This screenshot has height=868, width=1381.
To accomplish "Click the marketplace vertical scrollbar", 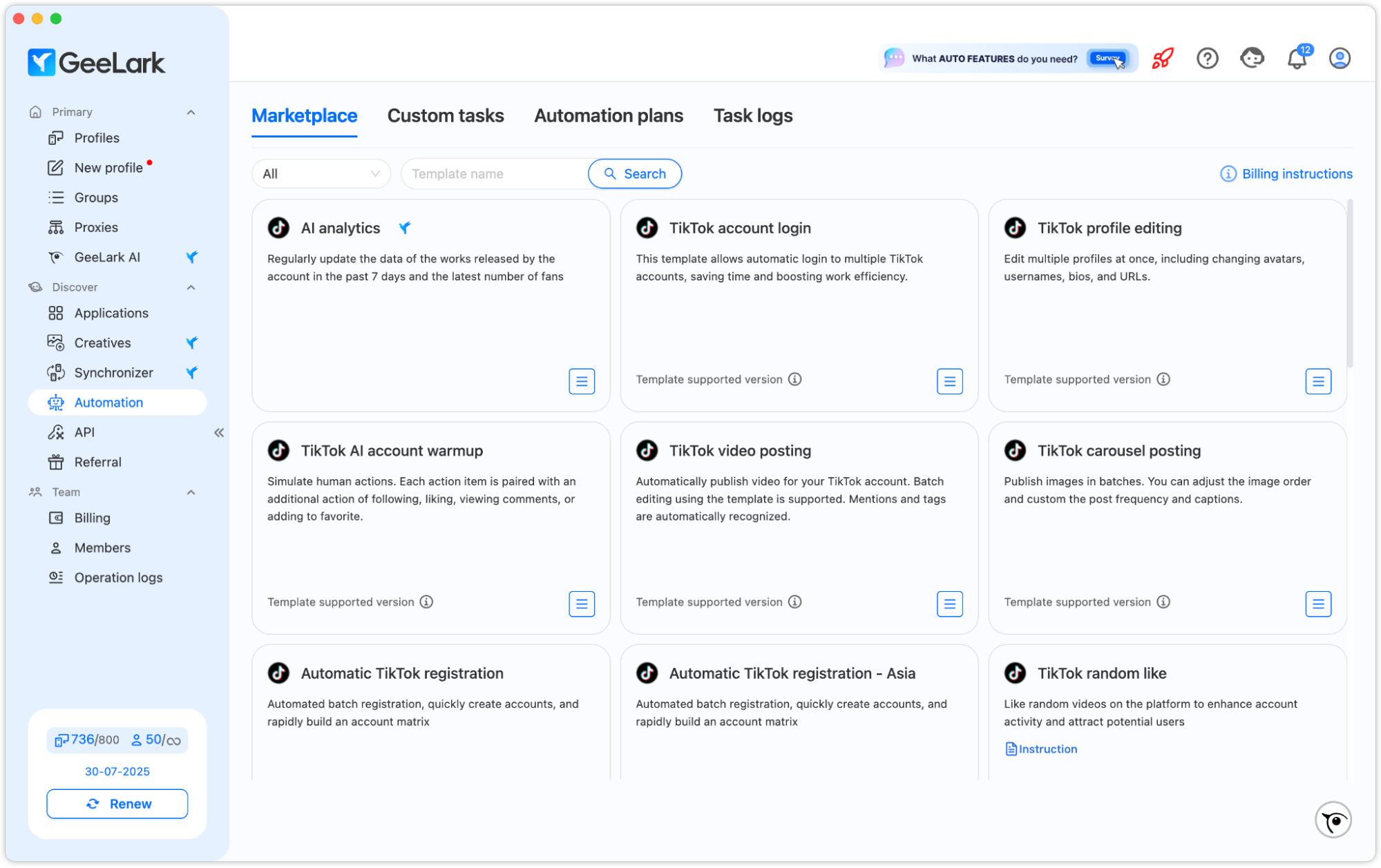I will pos(1350,283).
